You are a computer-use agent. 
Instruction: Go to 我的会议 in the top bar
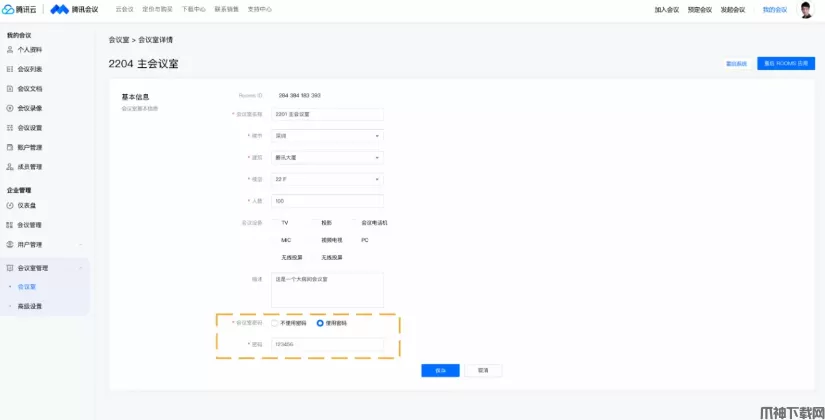click(x=774, y=10)
